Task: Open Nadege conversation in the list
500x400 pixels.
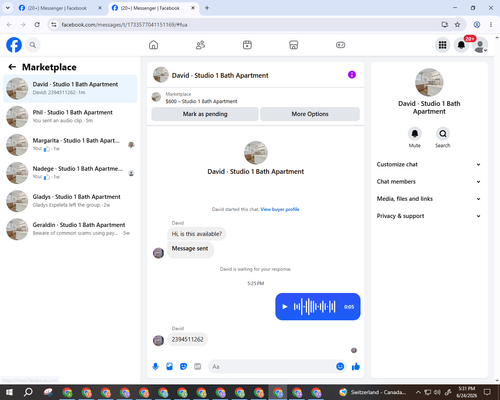Action: pos(70,173)
